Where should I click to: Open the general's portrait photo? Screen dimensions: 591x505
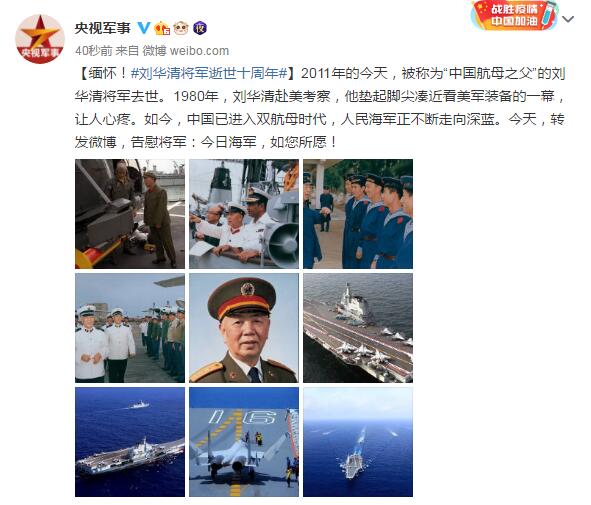(244, 328)
